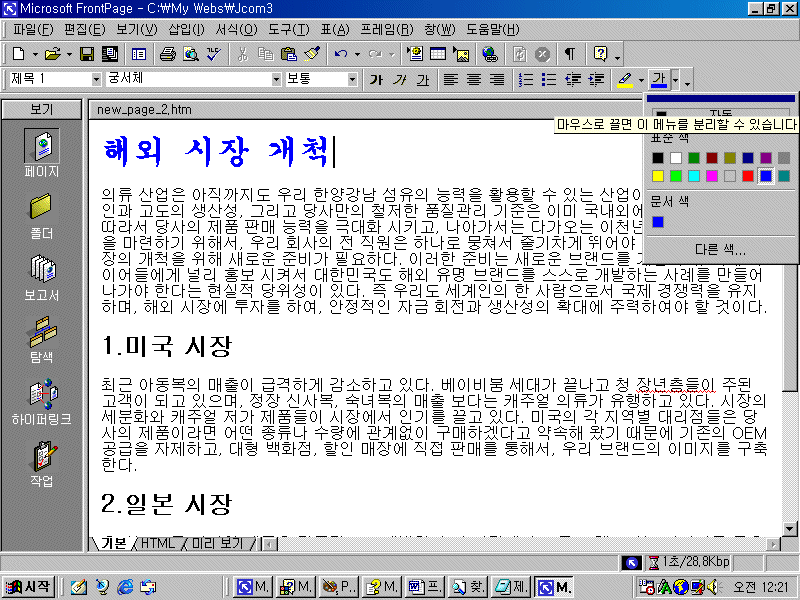The width and height of the screenshot is (800, 600).
Task: Click the Cut scissors icon
Action: 243,54
